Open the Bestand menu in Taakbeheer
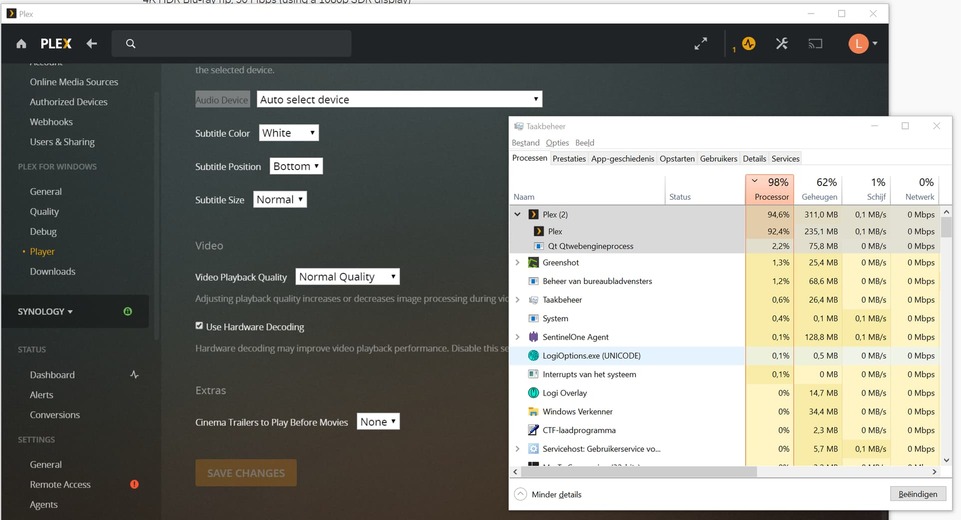Screen dimensions: 961x520 point(525,143)
